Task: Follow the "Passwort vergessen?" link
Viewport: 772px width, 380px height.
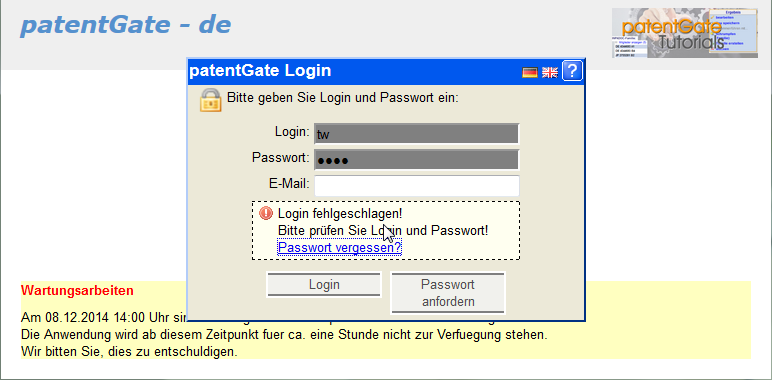Action: (x=340, y=247)
